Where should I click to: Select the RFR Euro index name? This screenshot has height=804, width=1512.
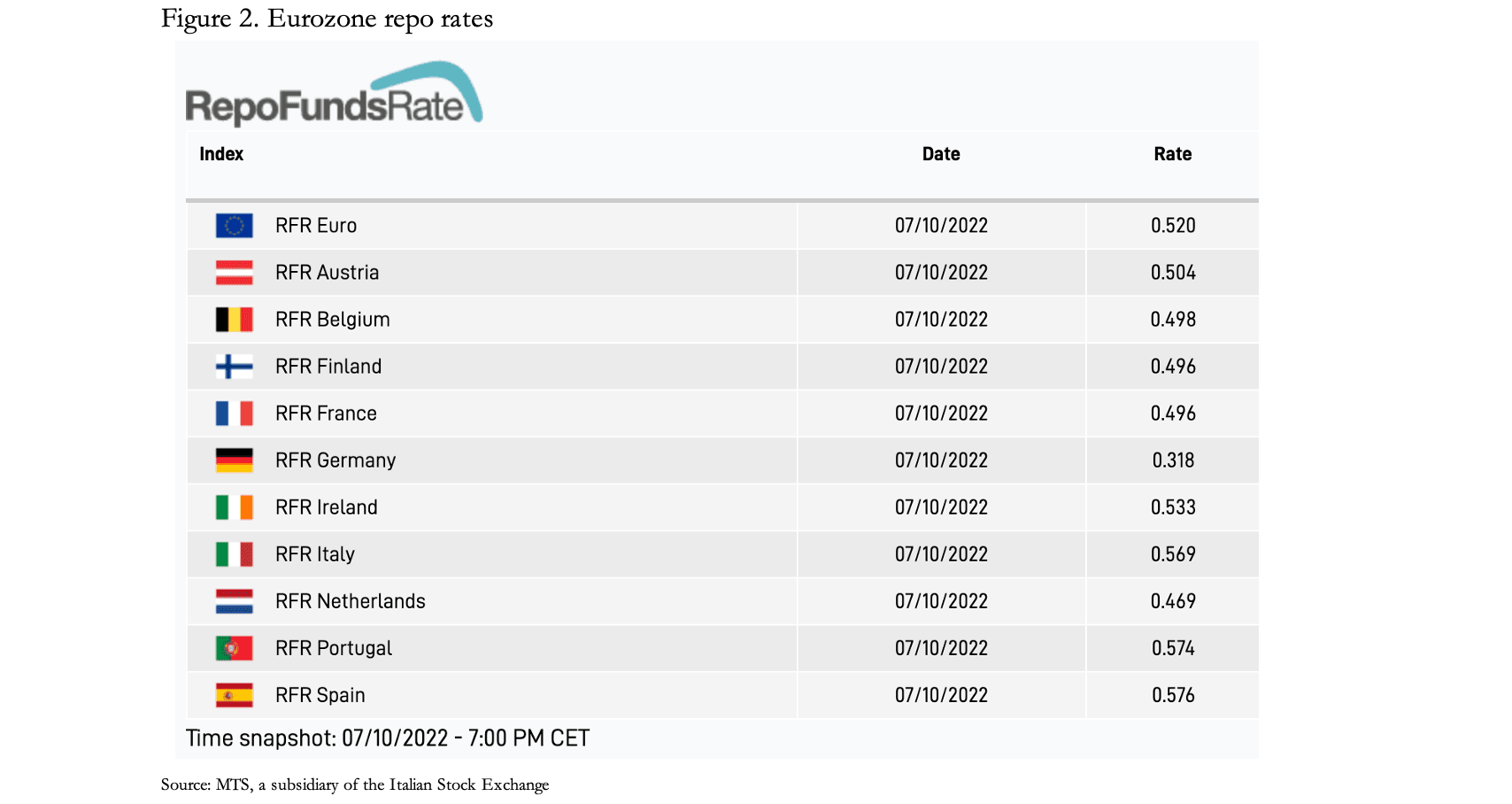tap(316, 226)
